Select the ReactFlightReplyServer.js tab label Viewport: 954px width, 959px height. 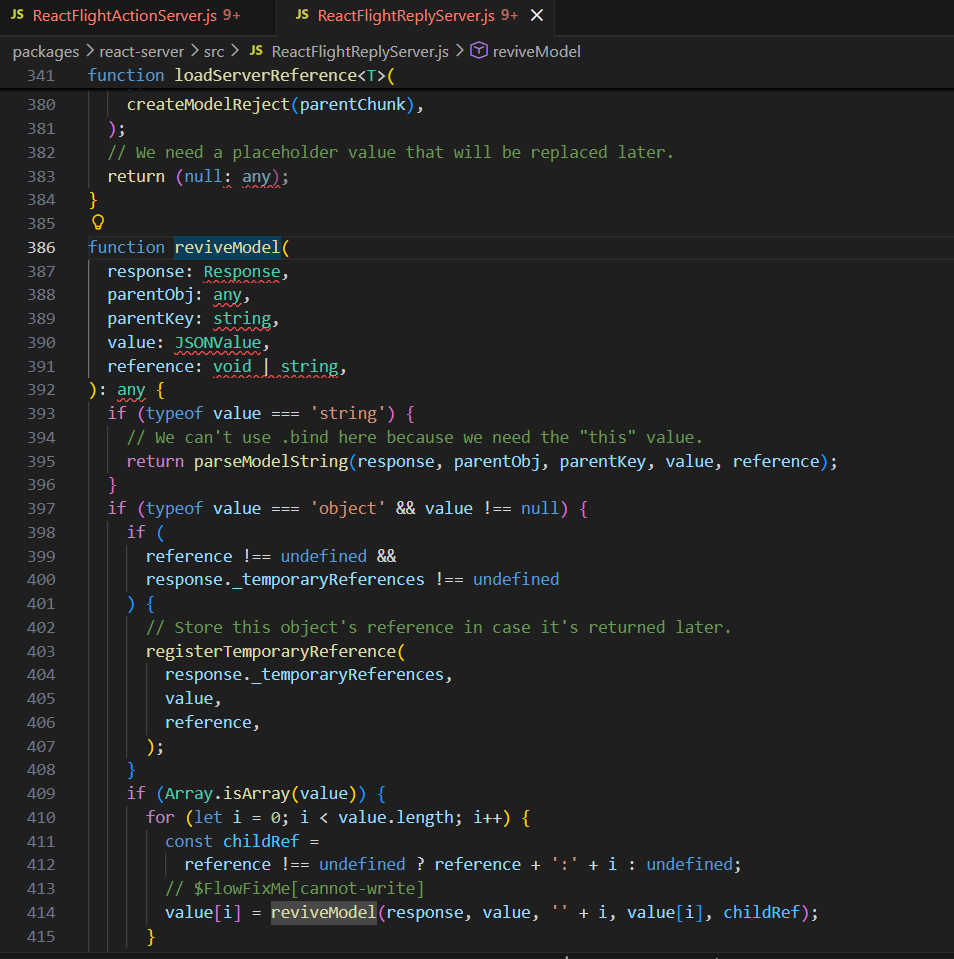(405, 16)
